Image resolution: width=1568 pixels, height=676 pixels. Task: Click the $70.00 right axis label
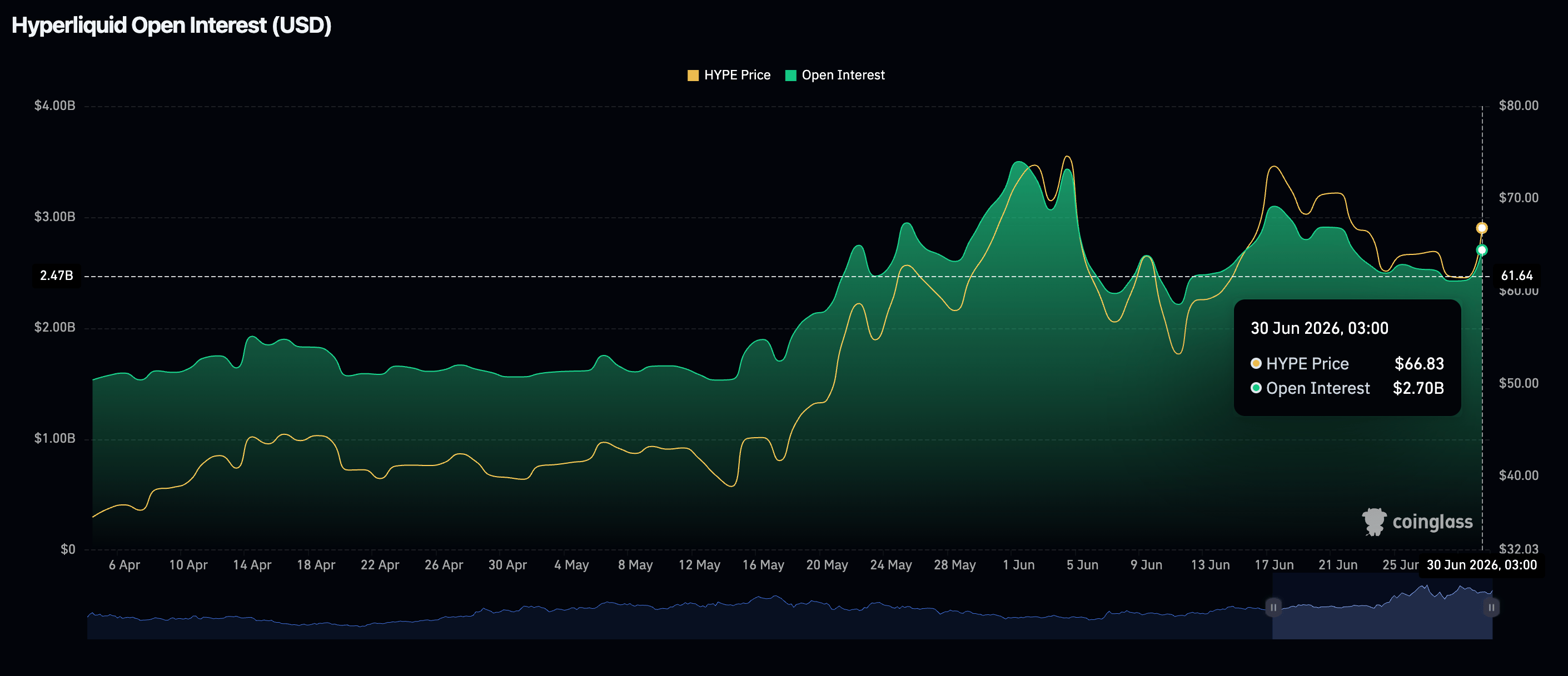1518,198
